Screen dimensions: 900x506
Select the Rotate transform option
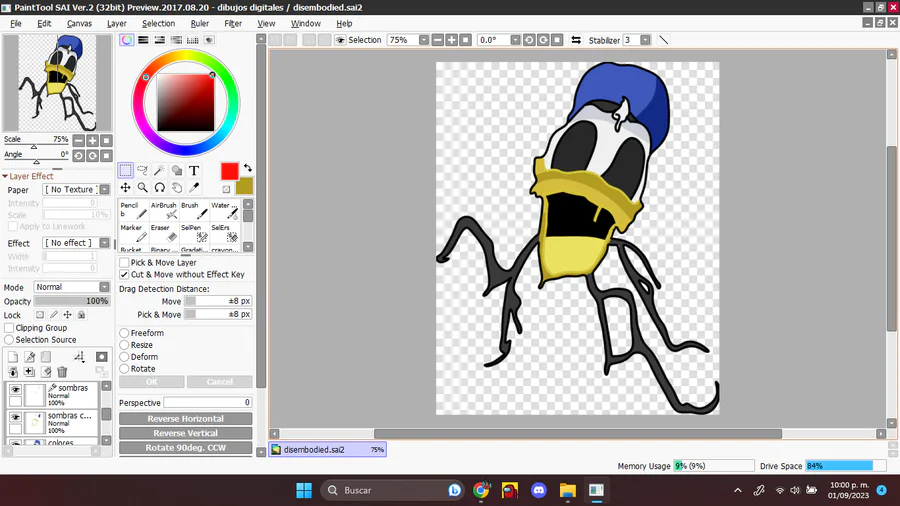(x=124, y=369)
